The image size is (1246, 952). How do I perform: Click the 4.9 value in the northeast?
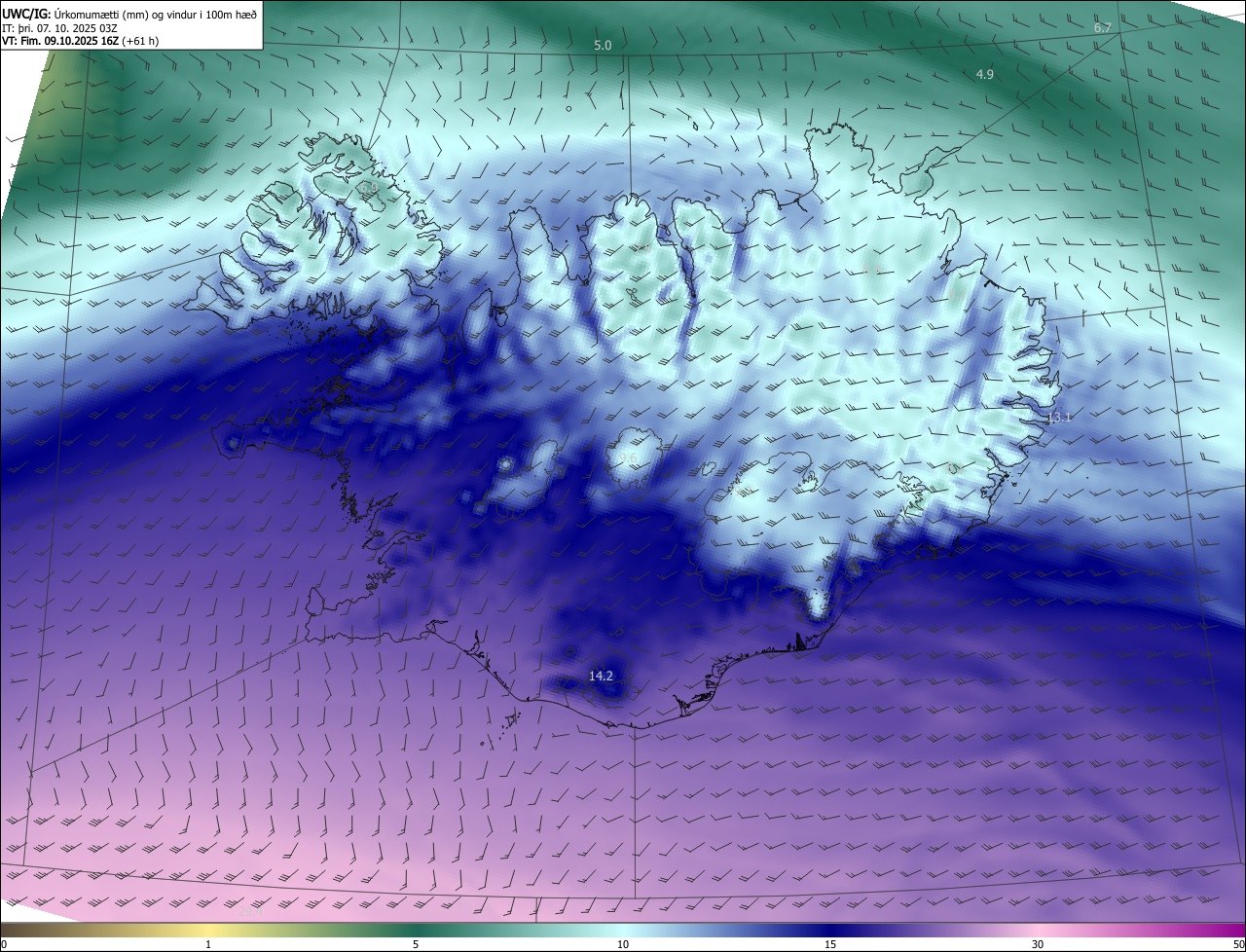pos(985,75)
